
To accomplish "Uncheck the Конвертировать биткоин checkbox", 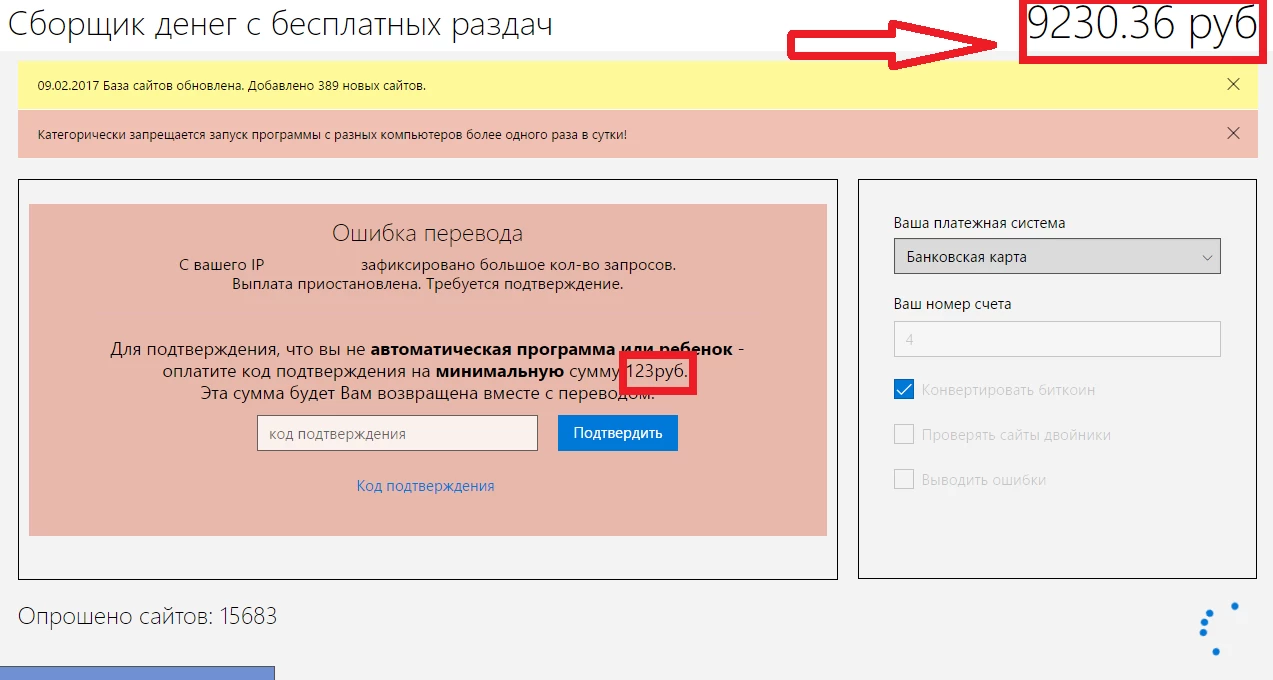I will coord(904,390).
